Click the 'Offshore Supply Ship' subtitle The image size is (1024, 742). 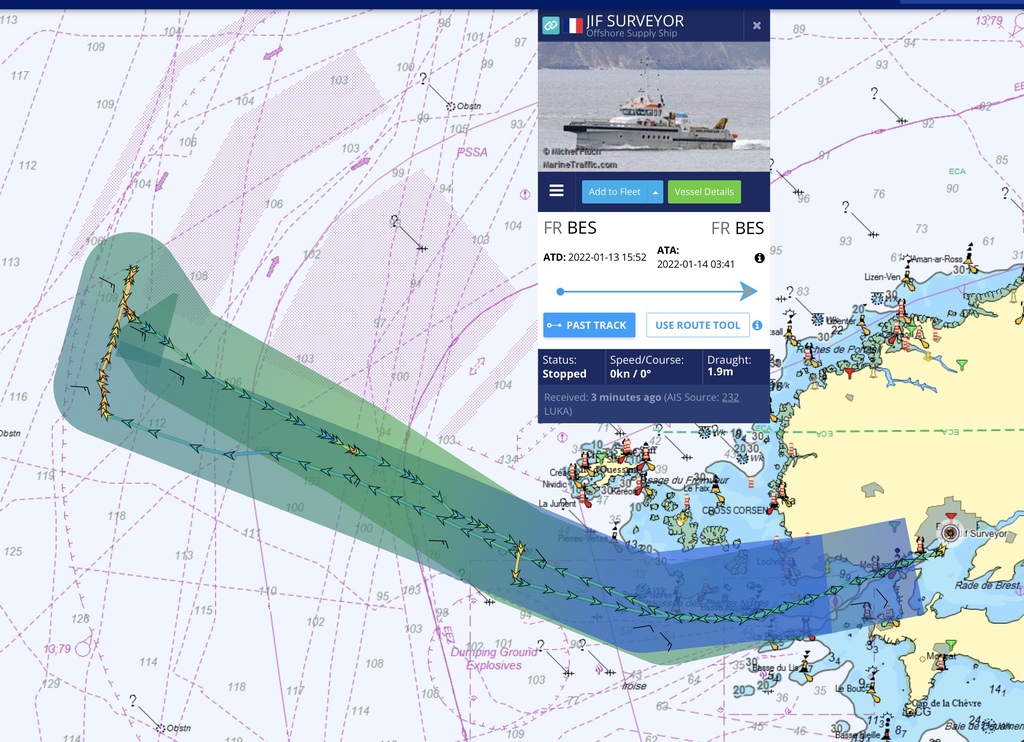[632, 33]
